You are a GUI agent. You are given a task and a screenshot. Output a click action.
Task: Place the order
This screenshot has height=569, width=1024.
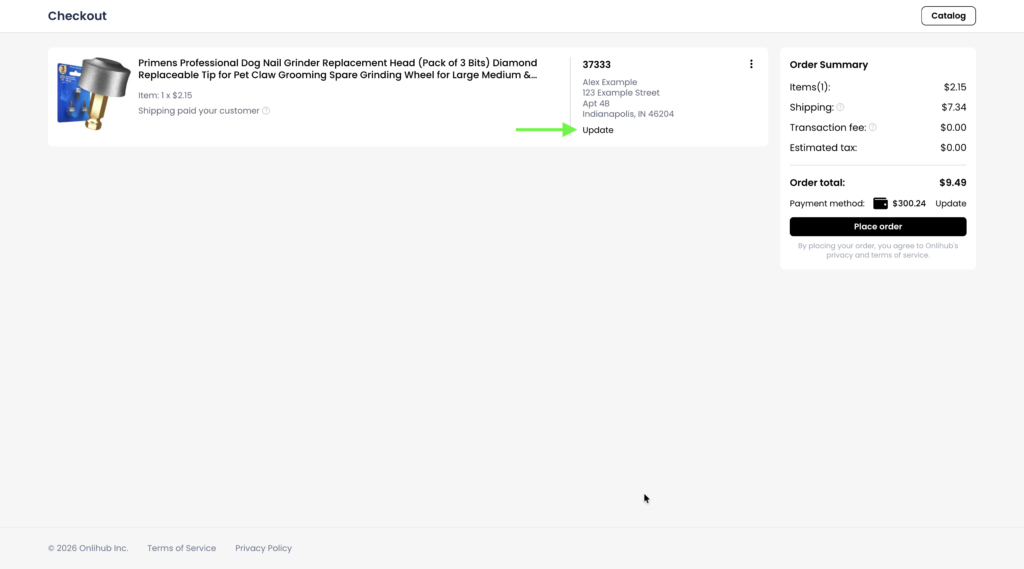[878, 227]
